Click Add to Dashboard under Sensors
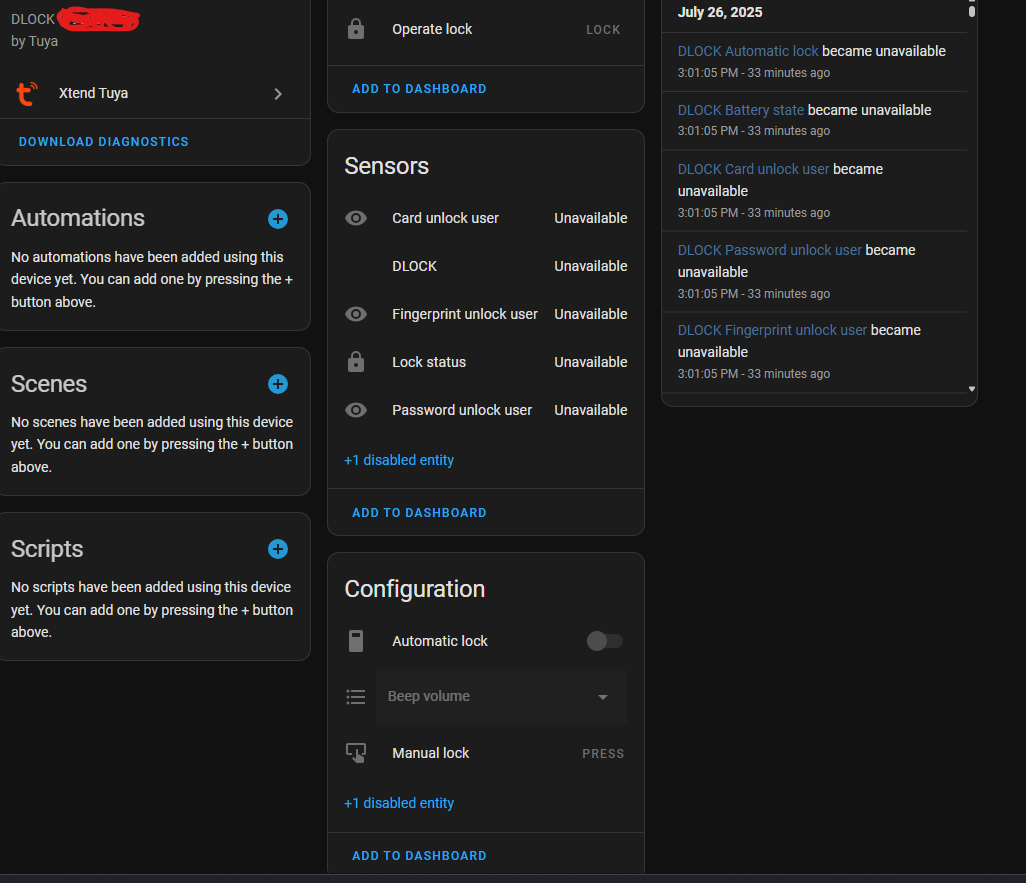The height and width of the screenshot is (883, 1026). click(419, 513)
